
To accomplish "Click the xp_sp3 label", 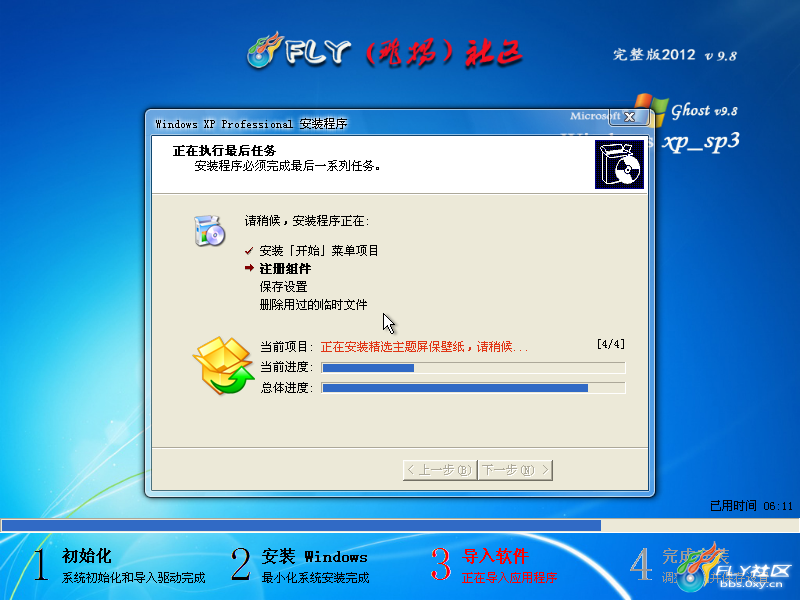I will point(701,142).
